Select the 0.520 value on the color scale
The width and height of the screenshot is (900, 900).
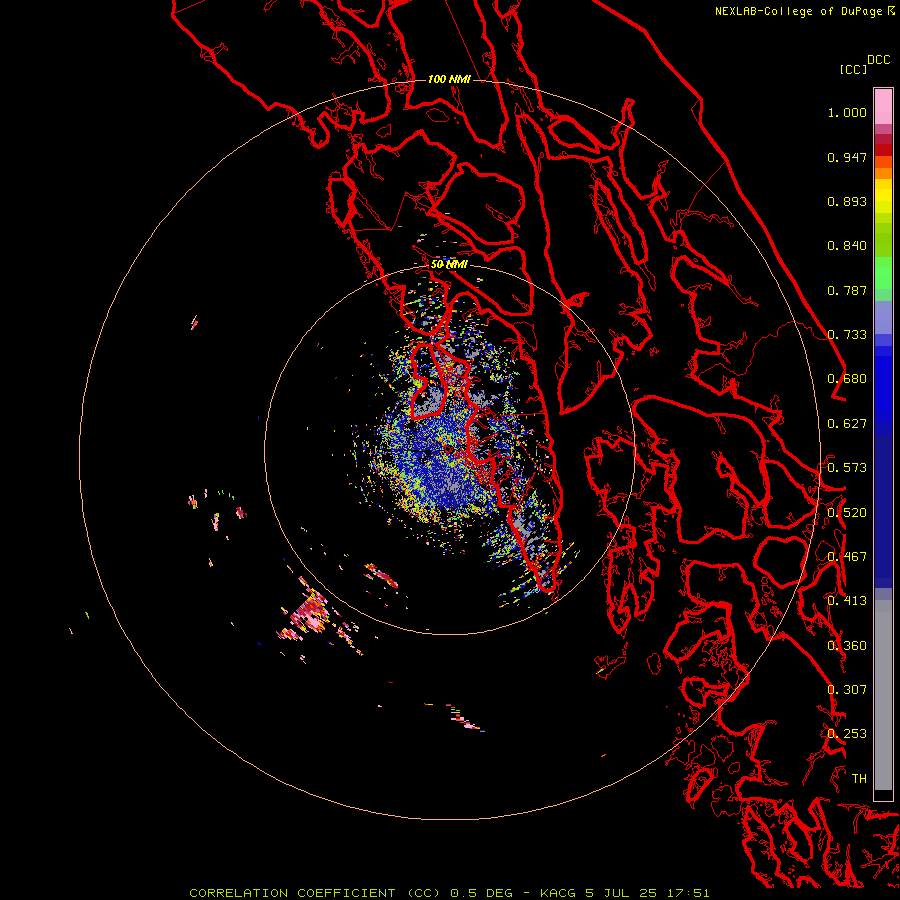847,513
